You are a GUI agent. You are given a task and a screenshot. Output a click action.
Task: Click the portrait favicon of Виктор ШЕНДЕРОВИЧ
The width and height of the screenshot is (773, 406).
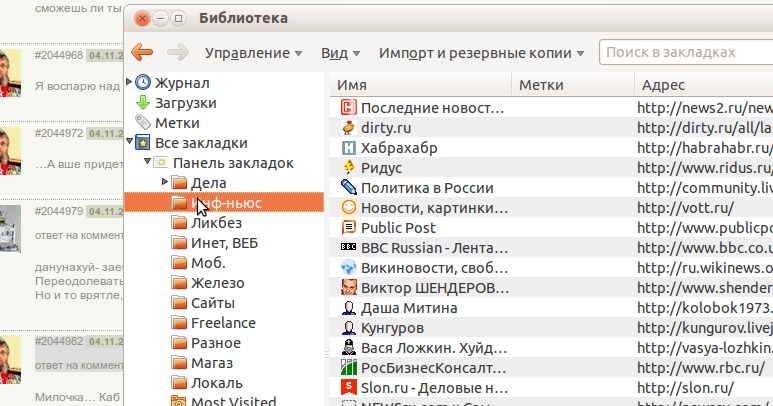click(x=349, y=287)
